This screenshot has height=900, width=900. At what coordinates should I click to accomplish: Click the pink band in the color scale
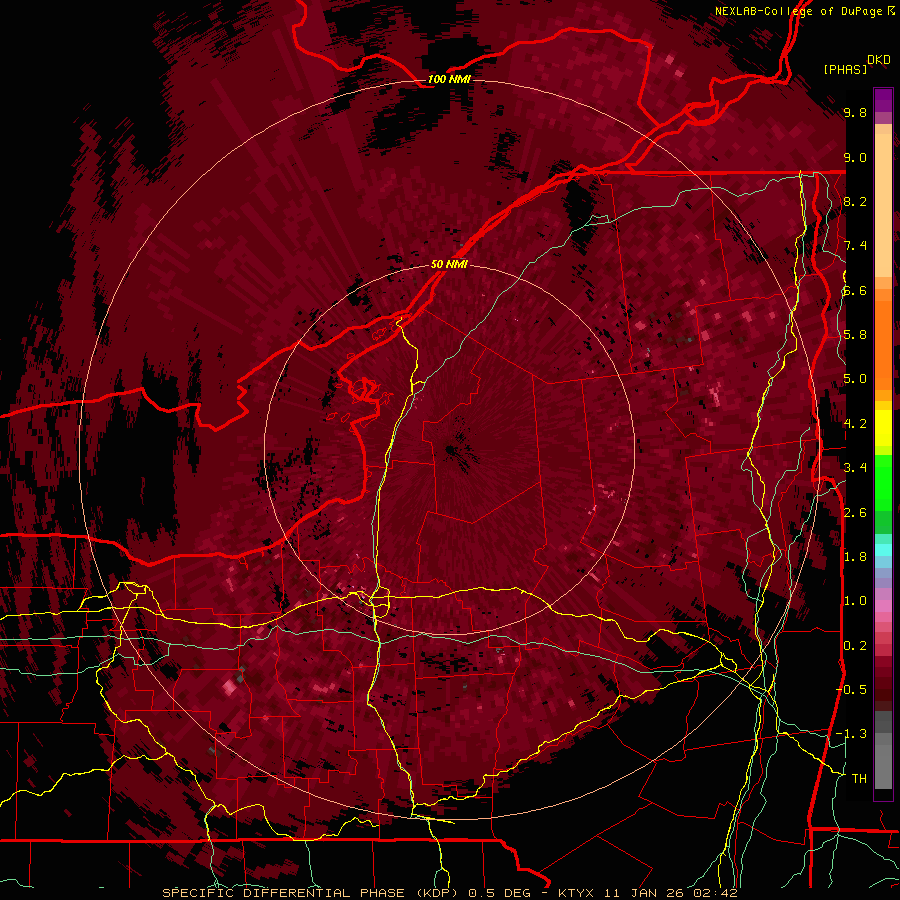point(883,606)
